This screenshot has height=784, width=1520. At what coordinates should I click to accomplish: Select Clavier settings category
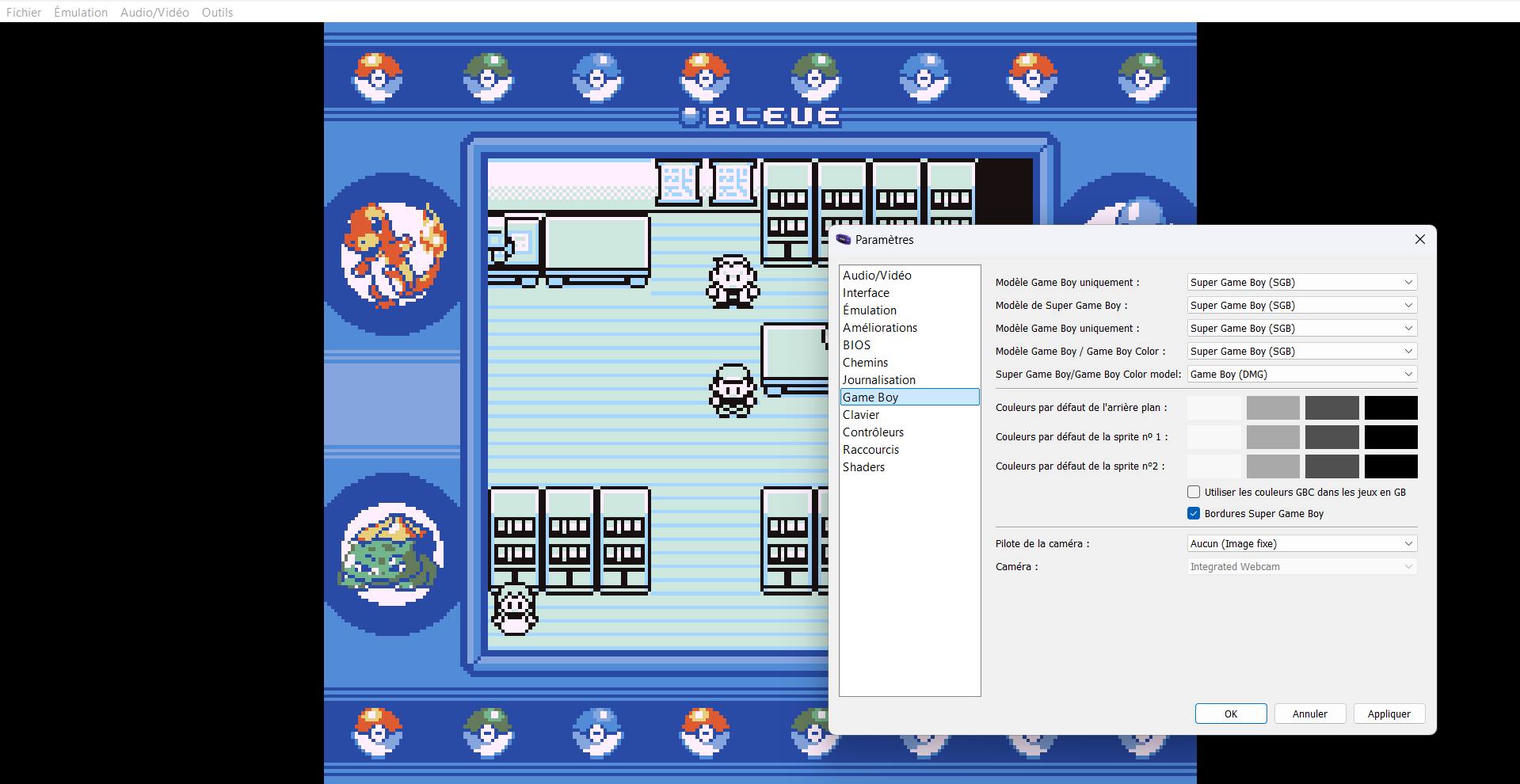click(x=909, y=414)
